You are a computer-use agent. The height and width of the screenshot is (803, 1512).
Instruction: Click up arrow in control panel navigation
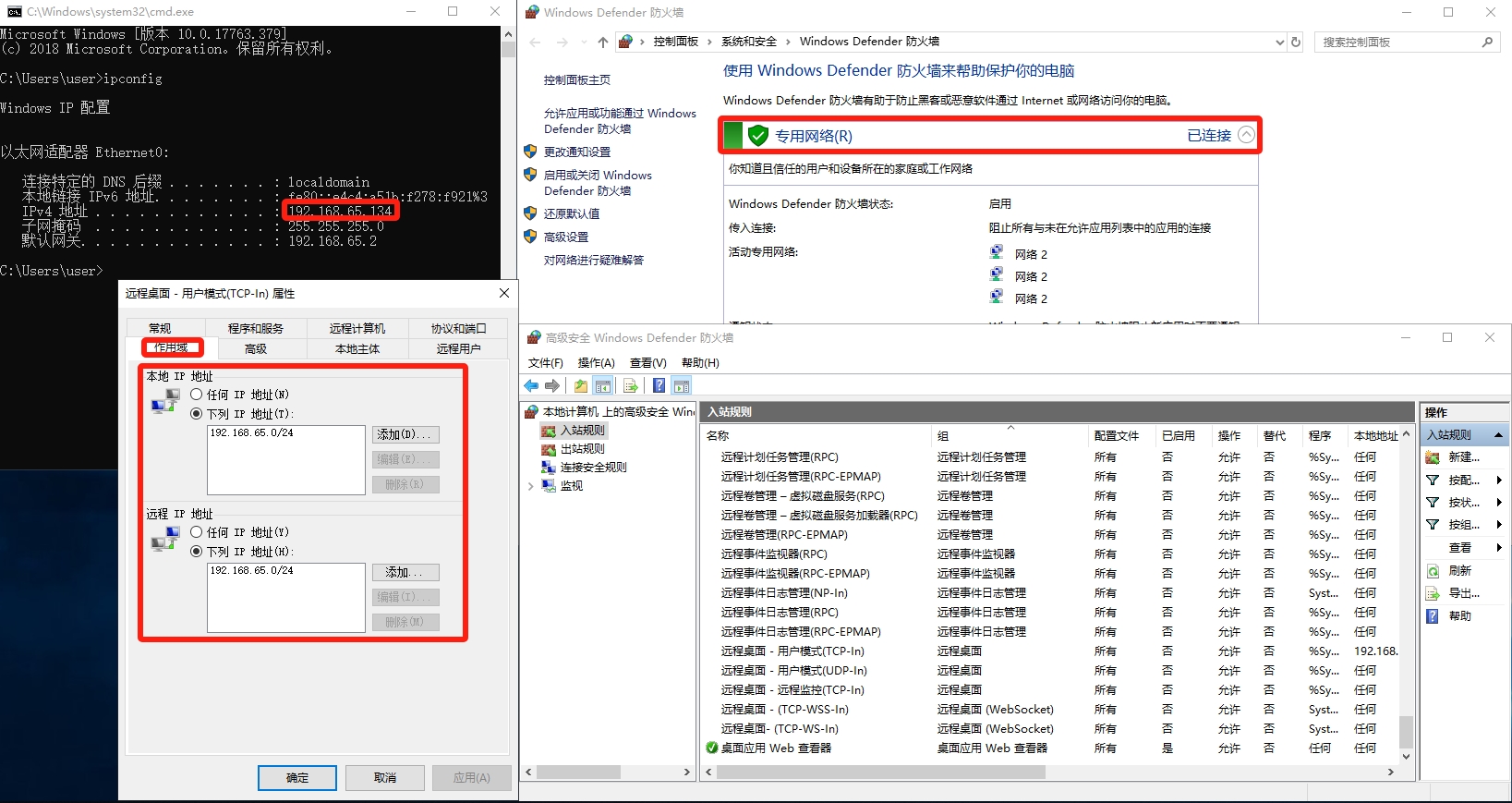pos(603,42)
